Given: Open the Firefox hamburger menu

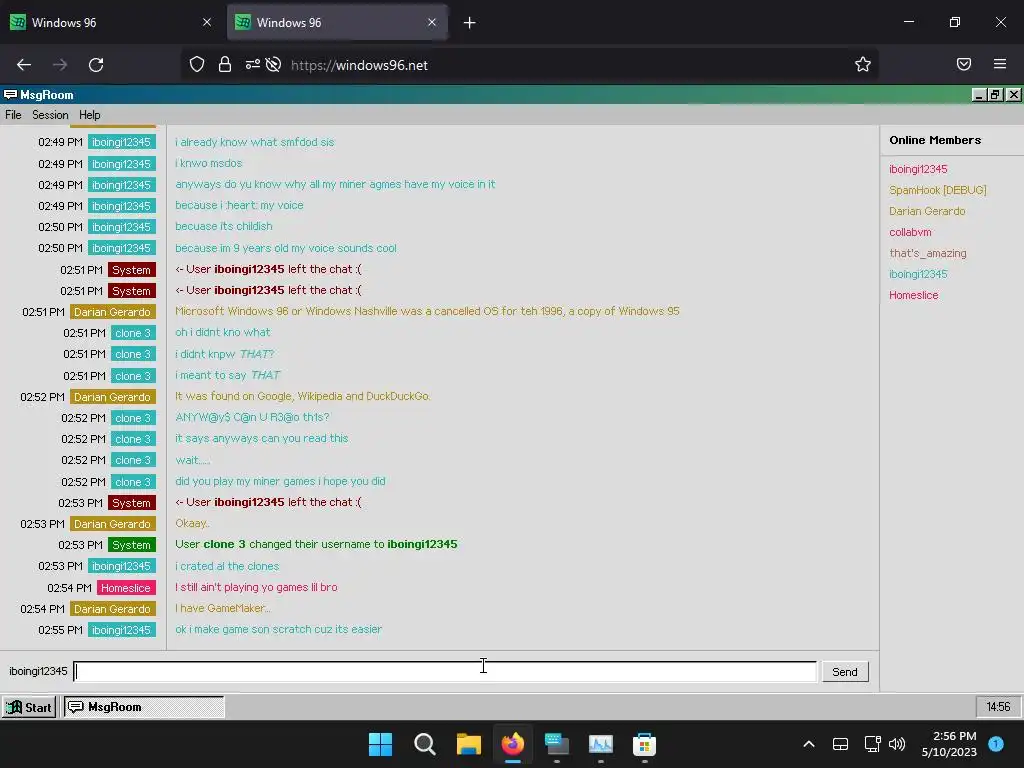Looking at the screenshot, I should tap(1000, 64).
